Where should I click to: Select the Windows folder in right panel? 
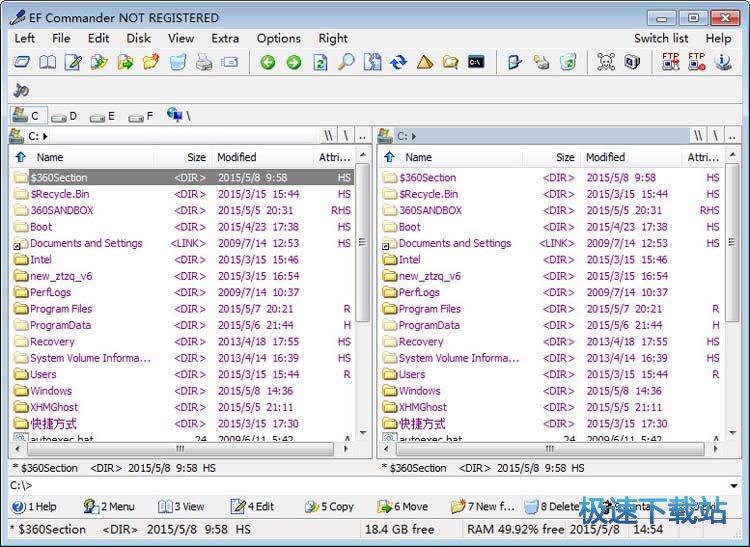point(419,391)
